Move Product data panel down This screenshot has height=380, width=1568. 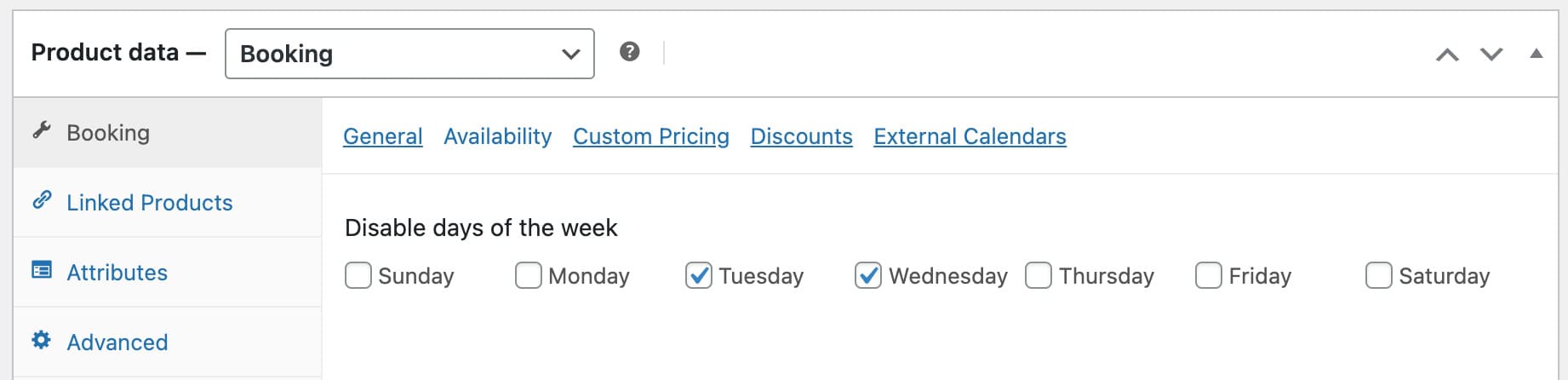click(x=1491, y=55)
